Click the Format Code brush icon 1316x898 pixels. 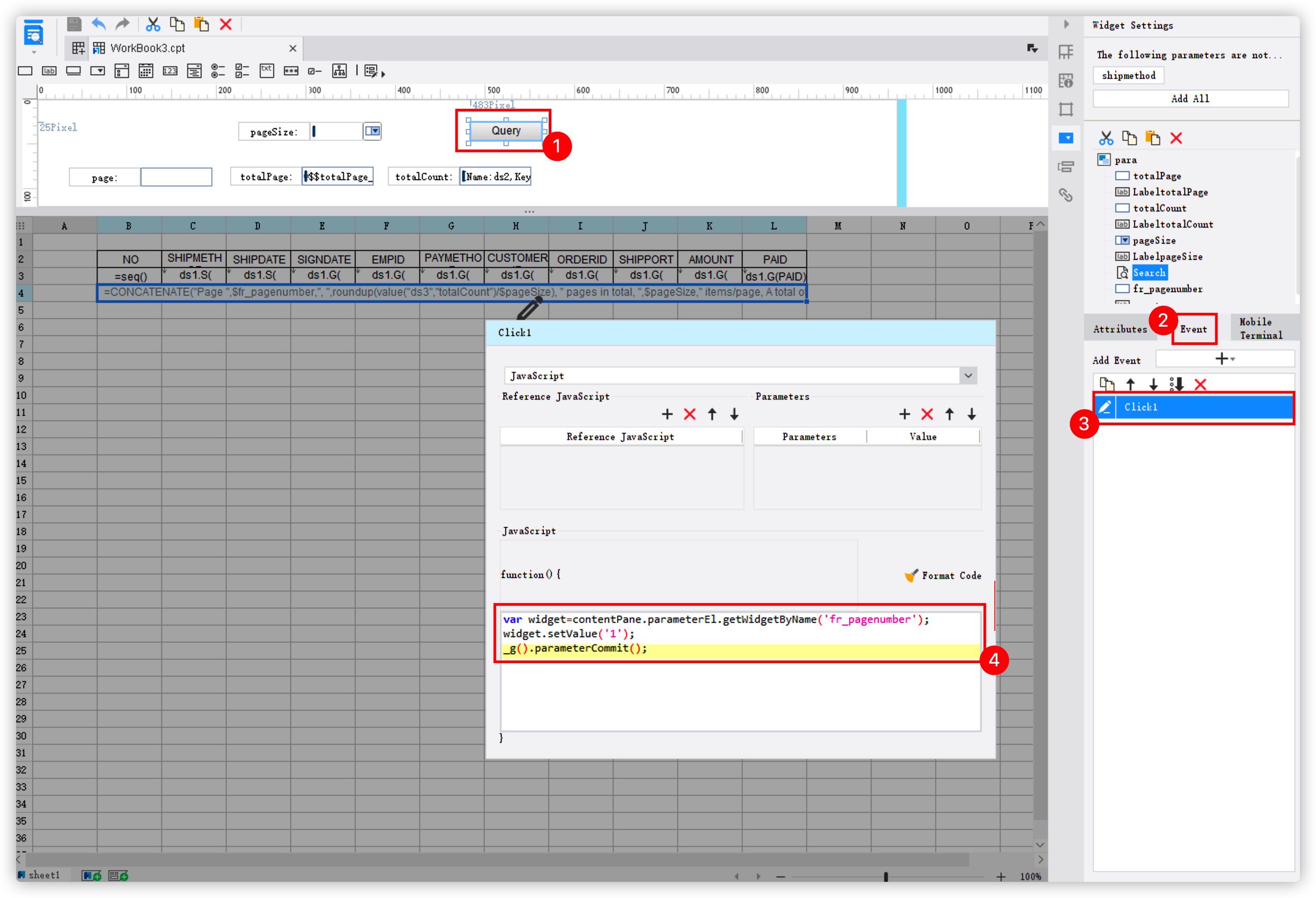coord(912,575)
